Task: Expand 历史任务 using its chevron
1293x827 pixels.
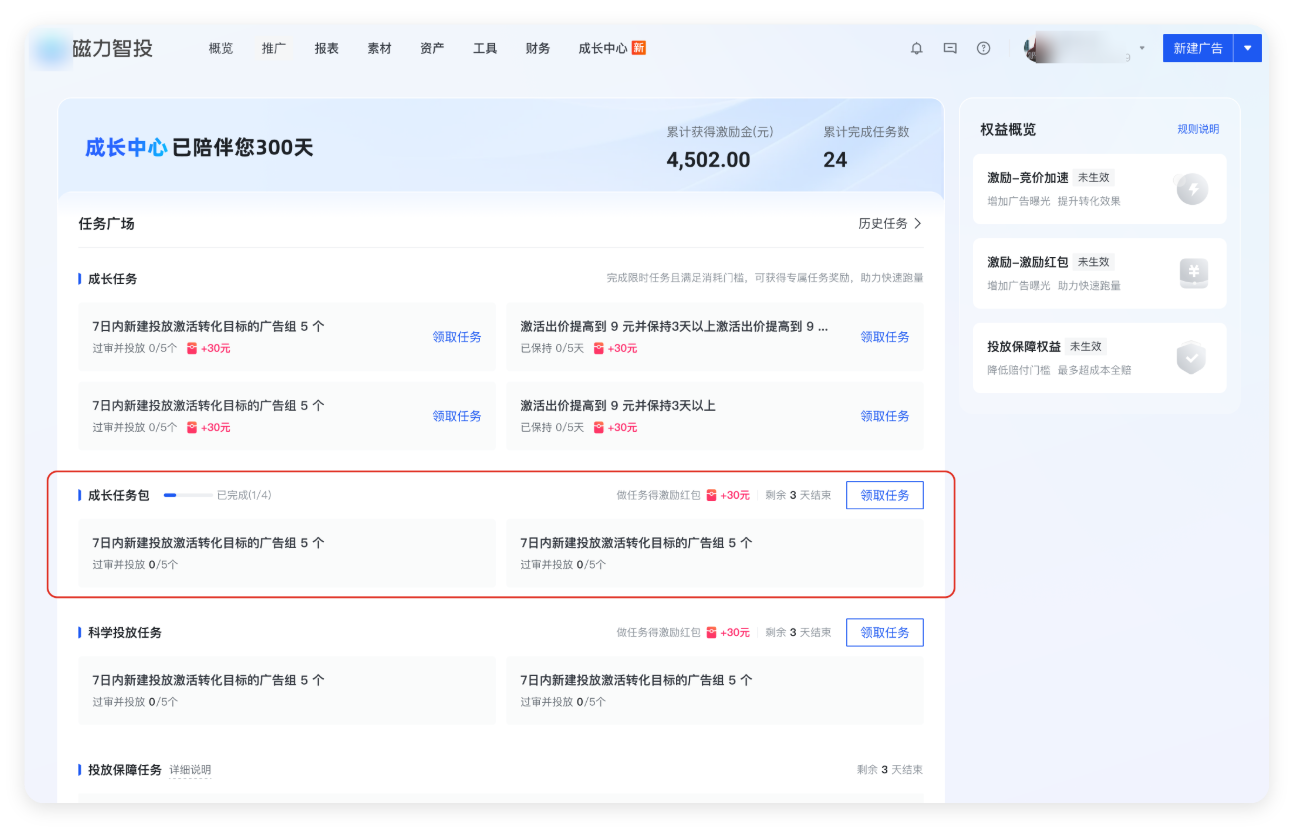Action: click(x=919, y=223)
